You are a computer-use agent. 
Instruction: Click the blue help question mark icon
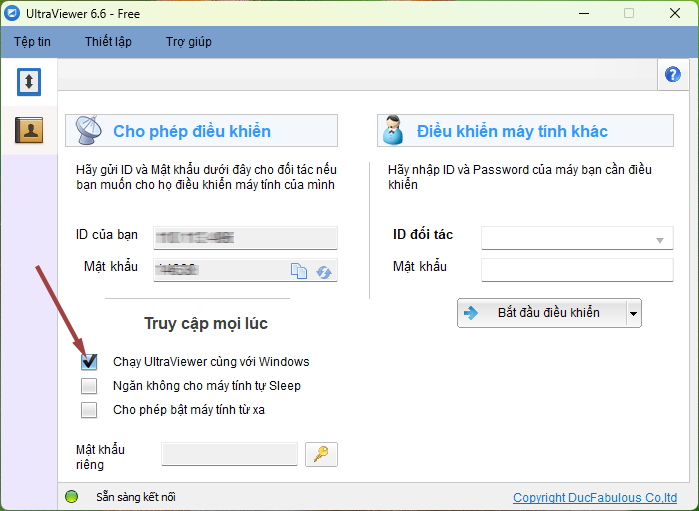[672, 75]
